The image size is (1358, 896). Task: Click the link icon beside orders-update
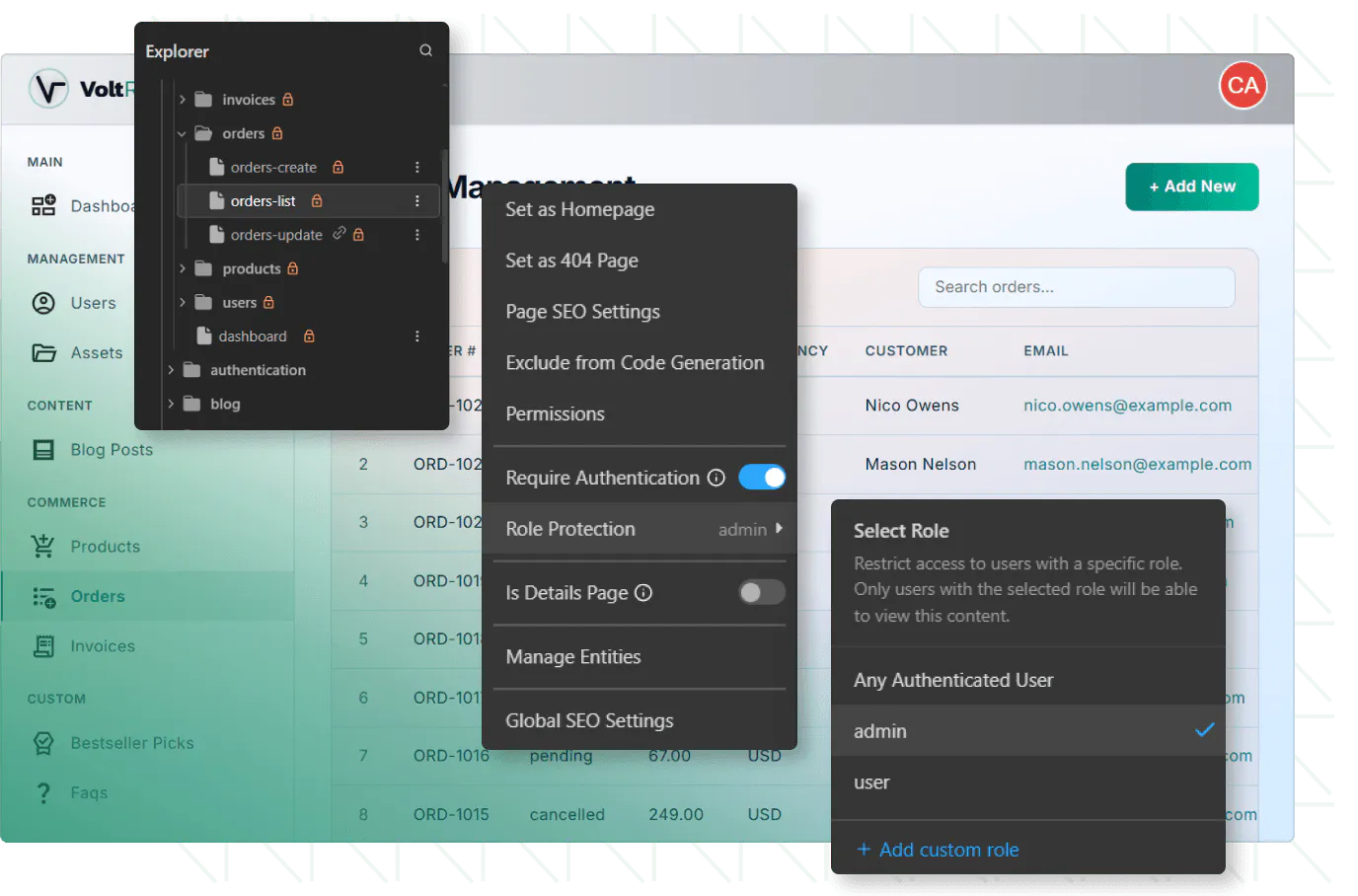tap(339, 234)
